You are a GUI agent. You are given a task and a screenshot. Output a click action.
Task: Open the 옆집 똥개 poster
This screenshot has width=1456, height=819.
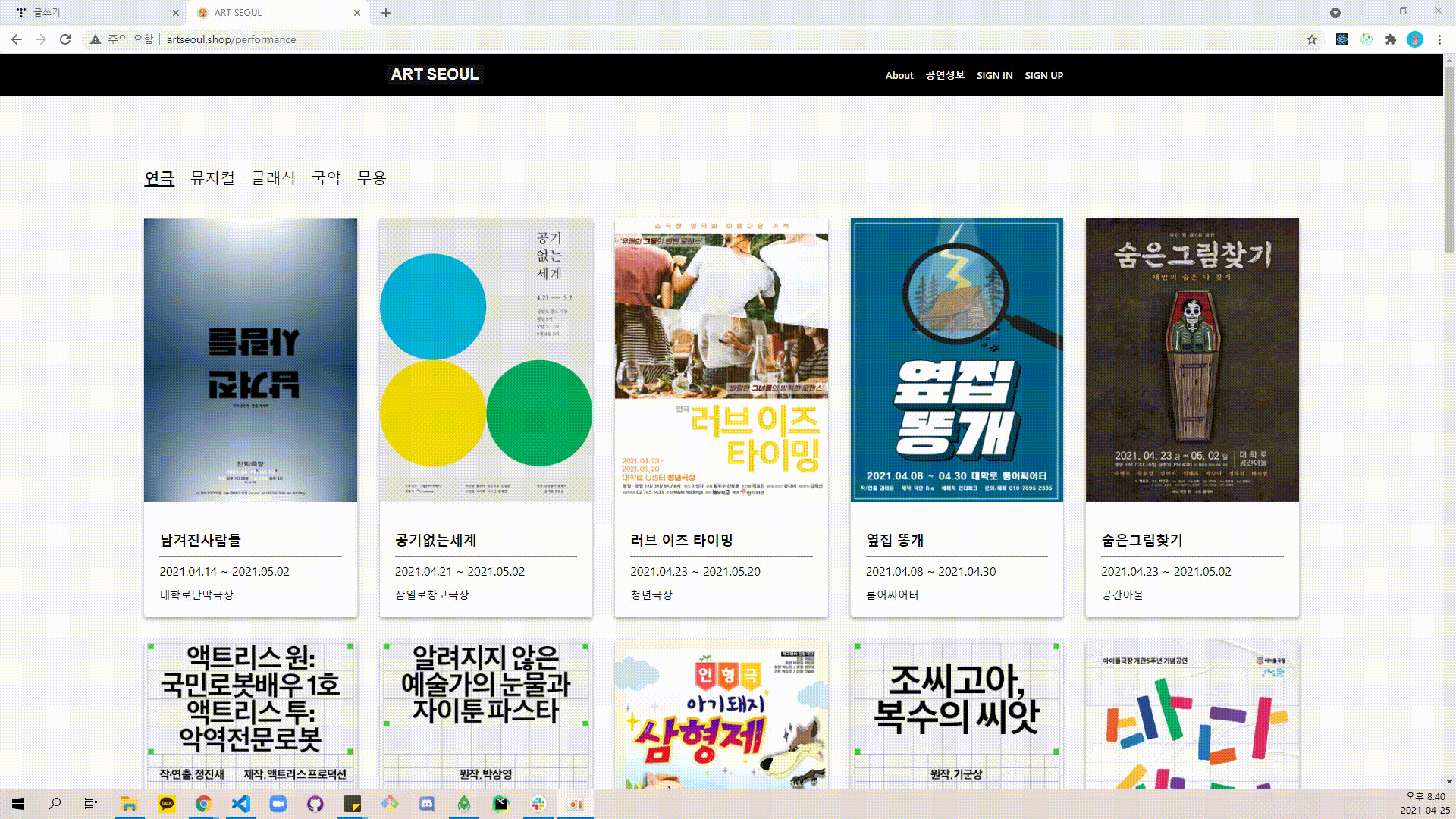click(957, 360)
